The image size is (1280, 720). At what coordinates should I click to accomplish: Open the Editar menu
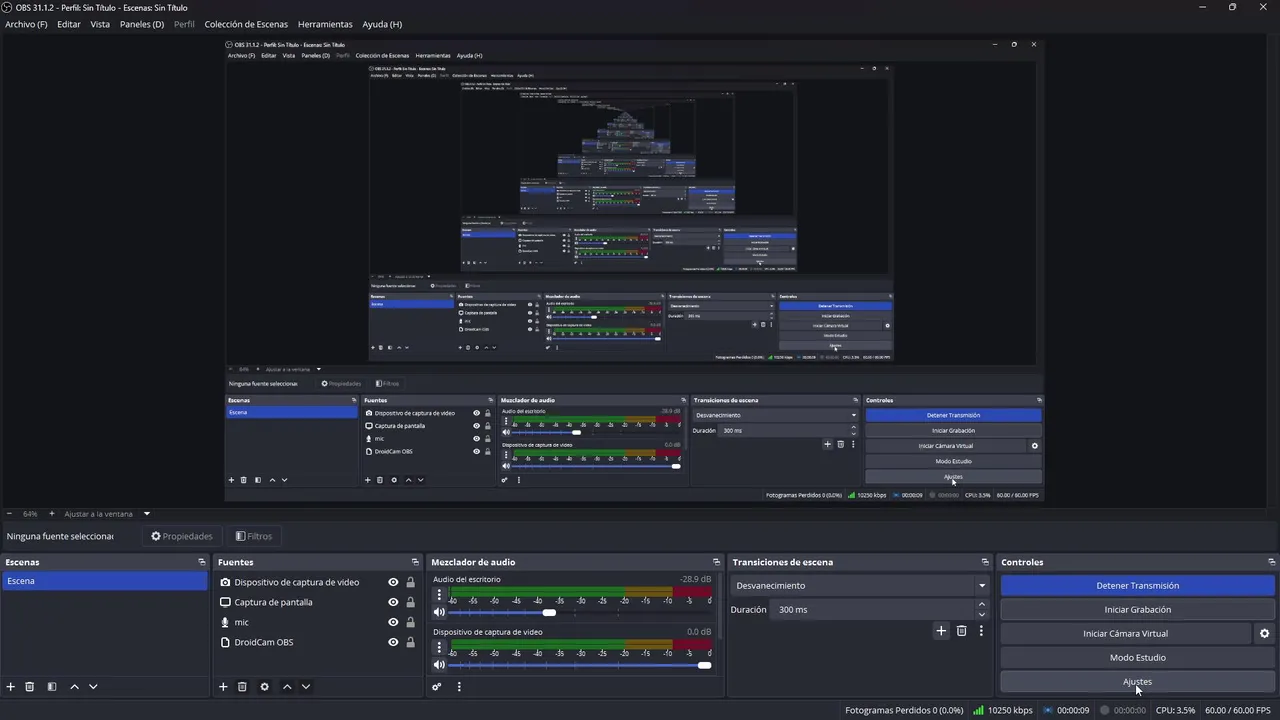(69, 24)
